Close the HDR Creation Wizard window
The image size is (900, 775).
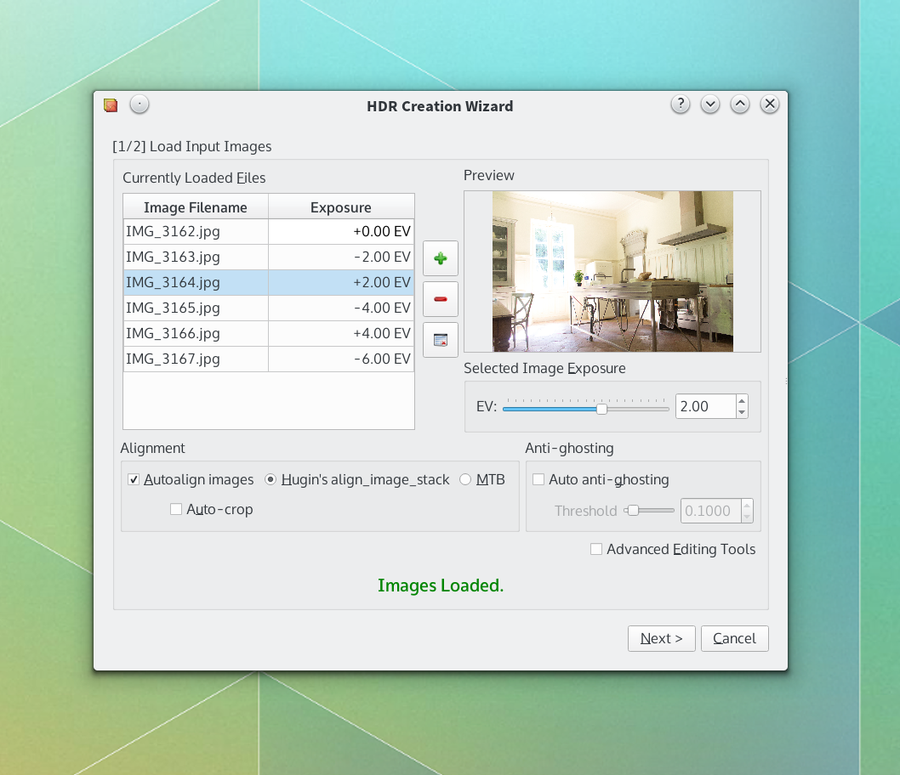pos(770,104)
